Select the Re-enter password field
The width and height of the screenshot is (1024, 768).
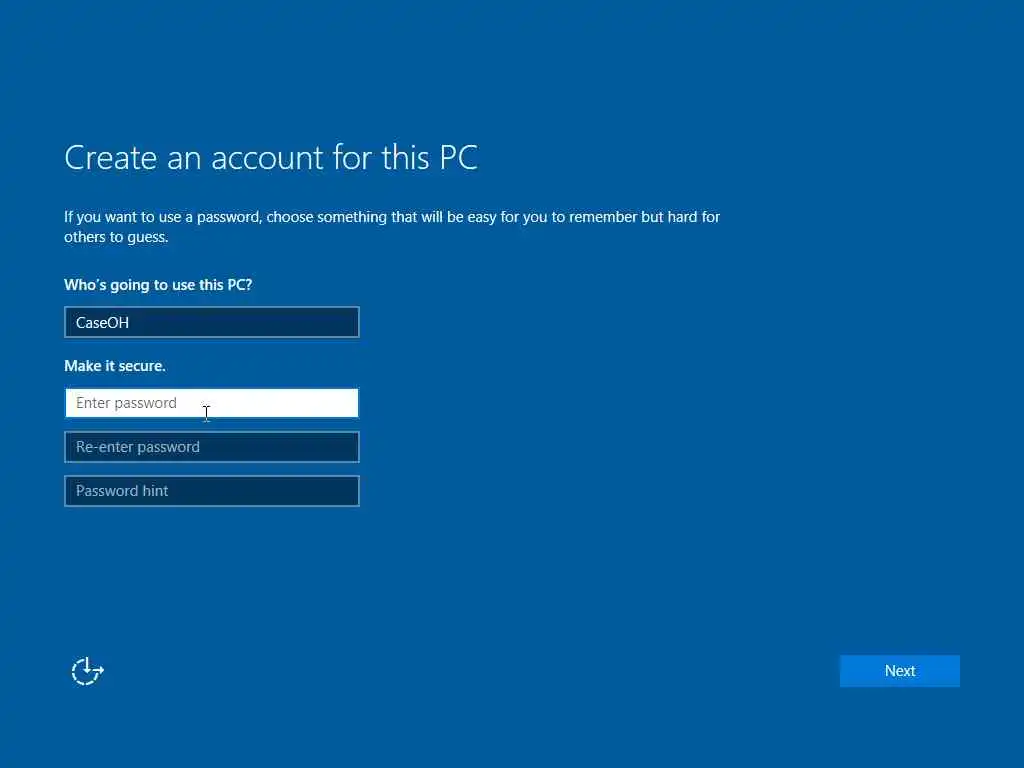[212, 447]
